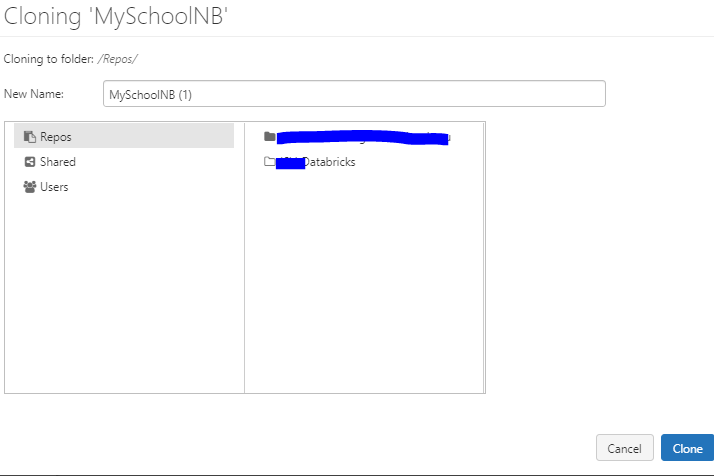Viewport: 714px width, 476px height.
Task: Click the Repos icon in the folder list
Action: (x=29, y=137)
